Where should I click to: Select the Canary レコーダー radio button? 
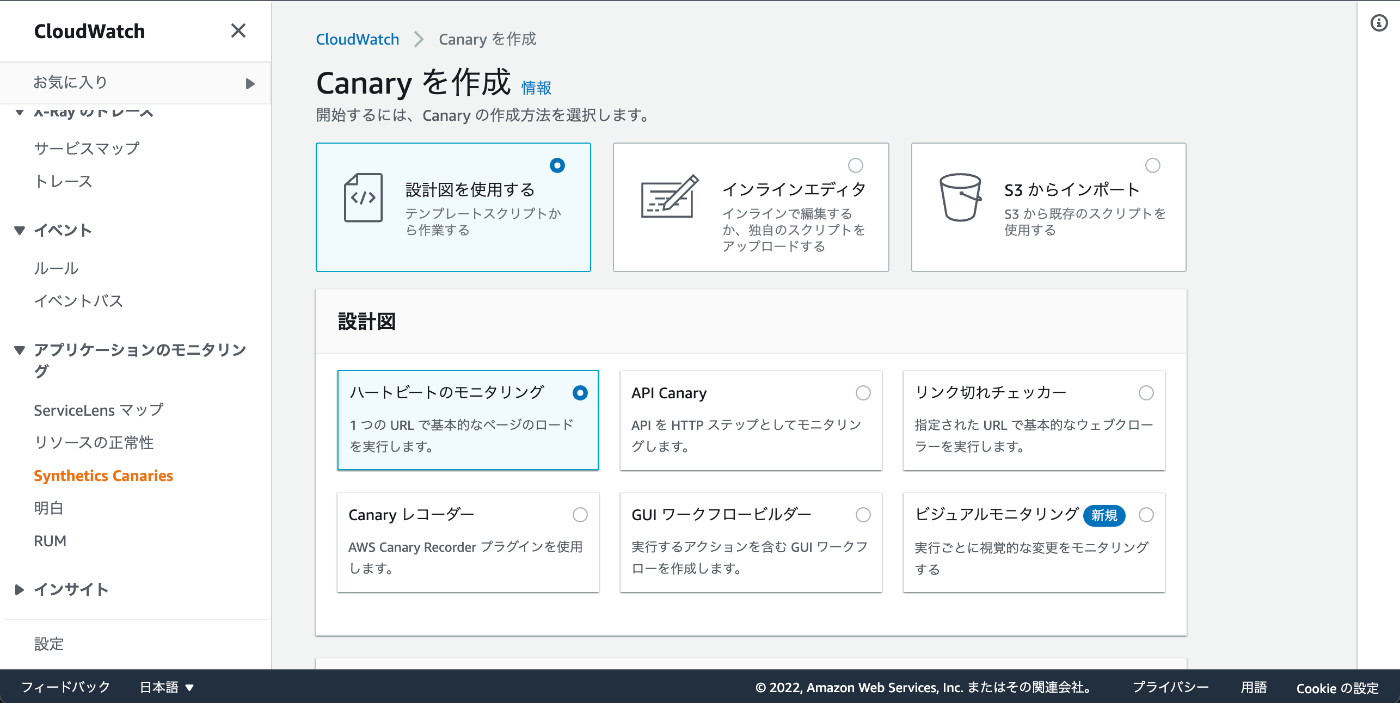[x=580, y=515]
